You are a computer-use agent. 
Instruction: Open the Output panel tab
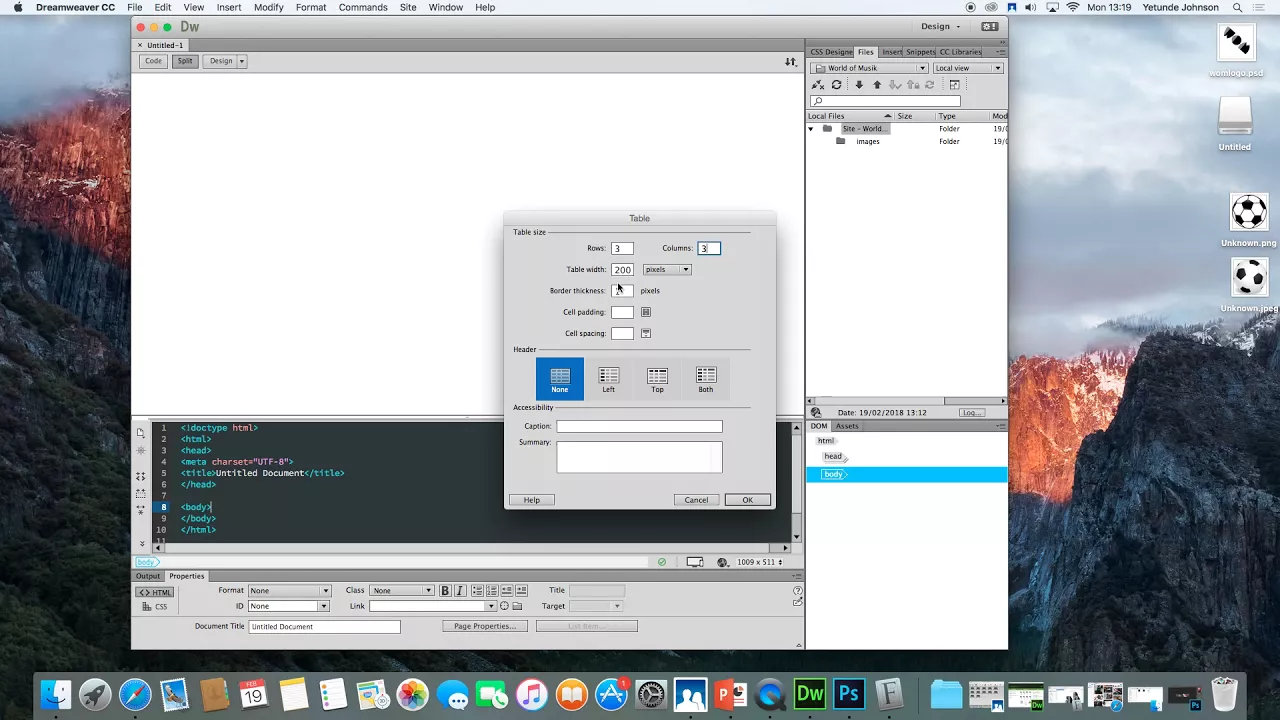coord(148,576)
